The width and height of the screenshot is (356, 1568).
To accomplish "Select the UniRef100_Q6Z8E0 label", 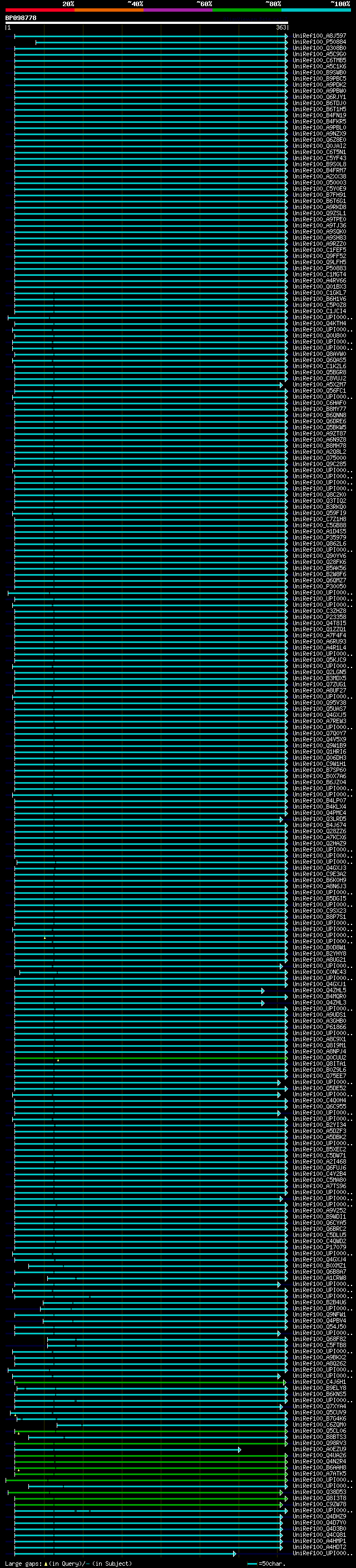I will [319, 140].
